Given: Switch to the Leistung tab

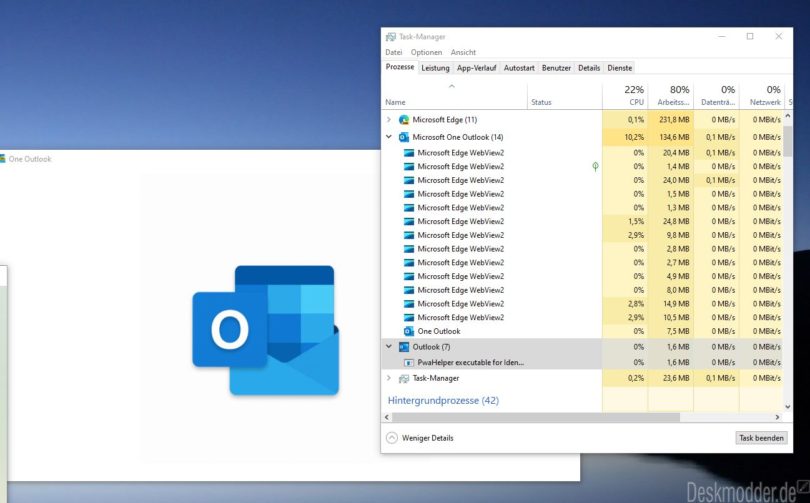Looking at the screenshot, I should (x=435, y=68).
